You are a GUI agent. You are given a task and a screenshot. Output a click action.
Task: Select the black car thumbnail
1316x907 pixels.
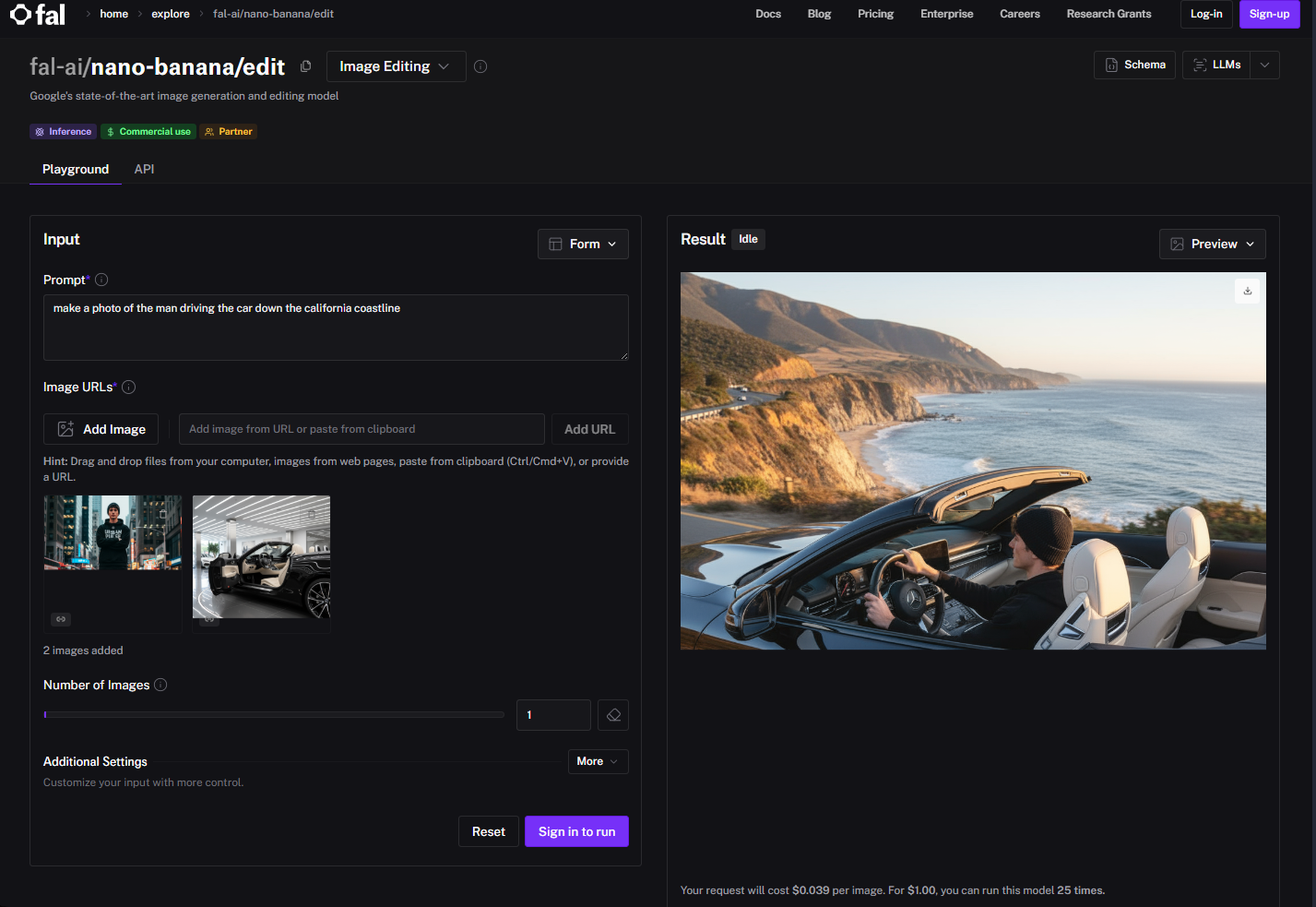coord(261,557)
